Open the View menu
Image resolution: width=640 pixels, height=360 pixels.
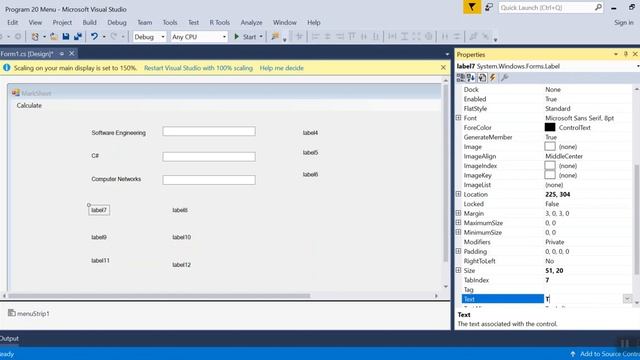35,22
